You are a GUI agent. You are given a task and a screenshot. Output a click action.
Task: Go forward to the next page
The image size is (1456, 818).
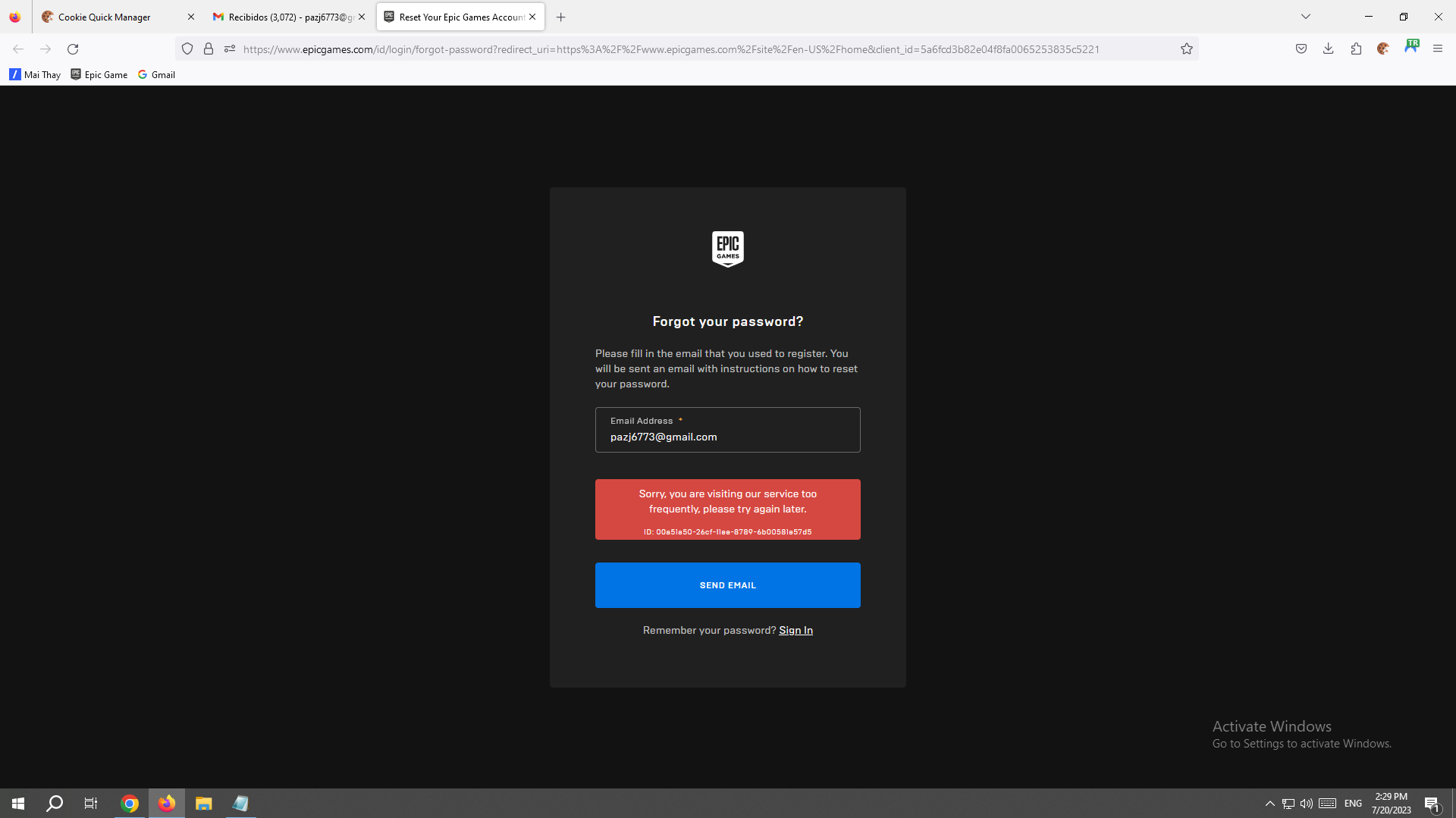(x=45, y=49)
